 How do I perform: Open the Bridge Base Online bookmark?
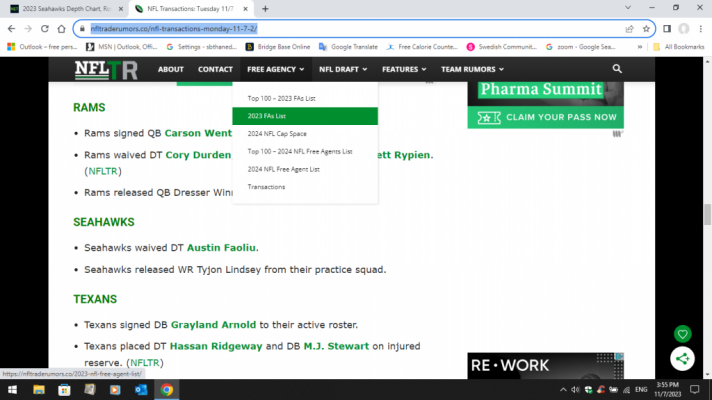278,47
